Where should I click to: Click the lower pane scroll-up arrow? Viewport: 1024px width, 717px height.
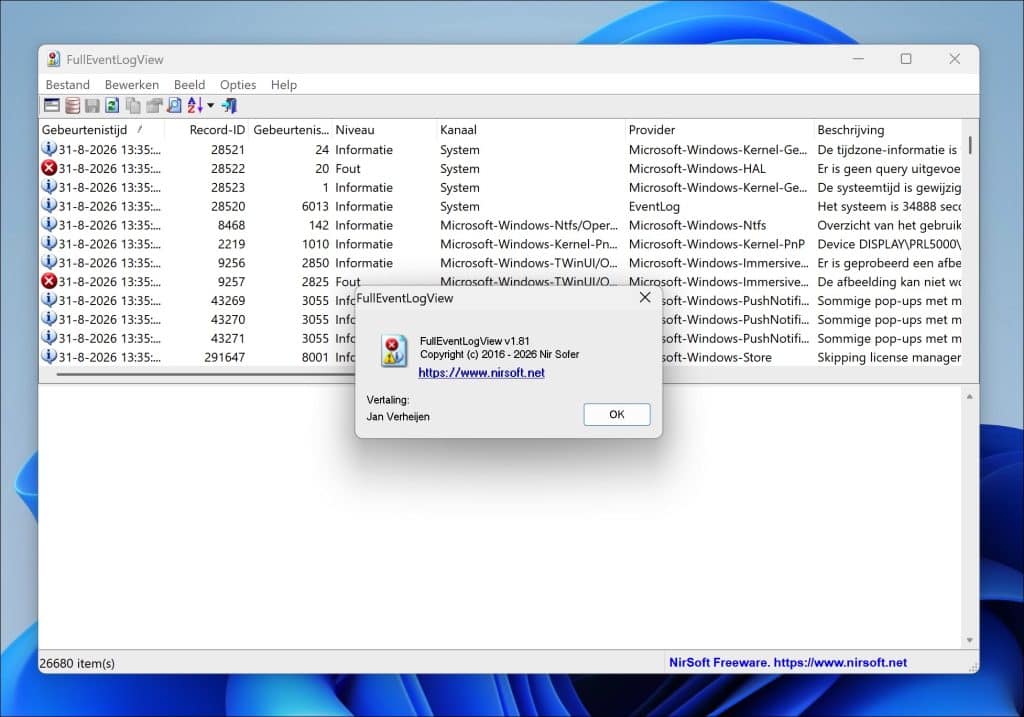pyautogui.click(x=970, y=396)
